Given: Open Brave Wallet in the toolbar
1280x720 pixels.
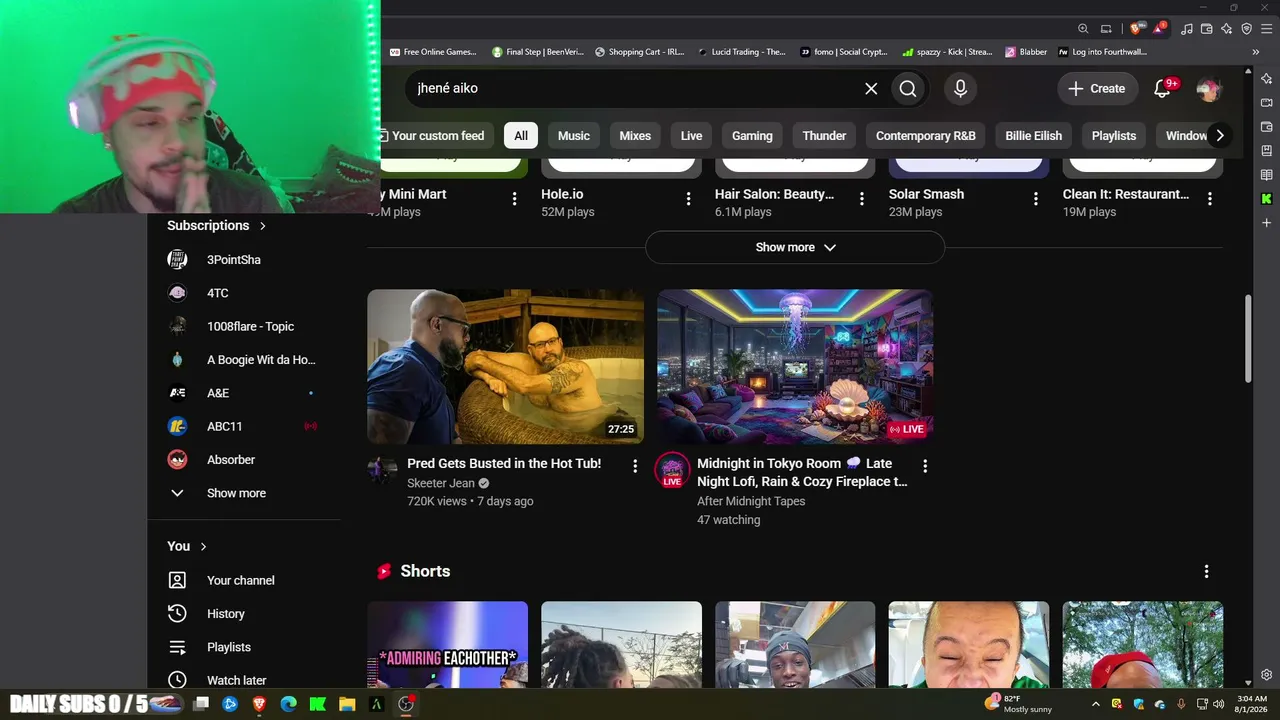Looking at the screenshot, I should (x=1207, y=29).
